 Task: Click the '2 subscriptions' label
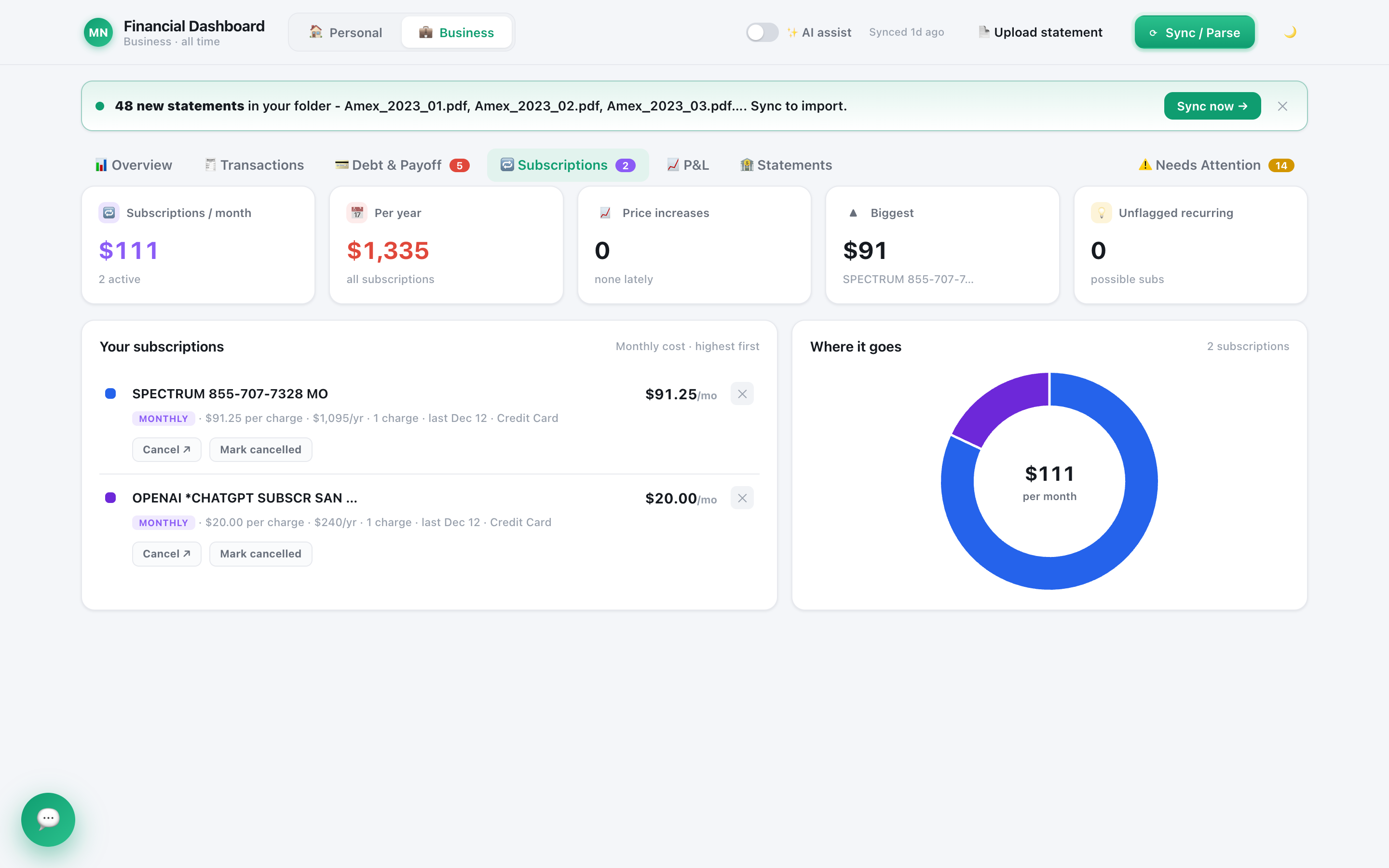(x=1248, y=346)
